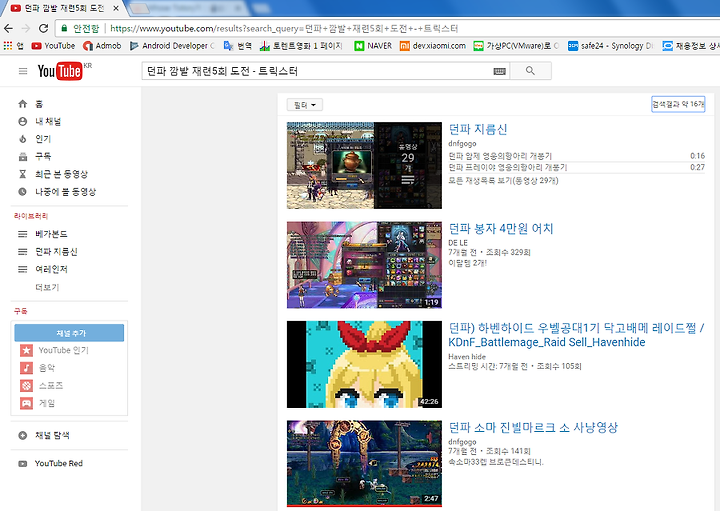The height and width of the screenshot is (511, 720).
Task: Open the translate 번역 bookmark
Action: point(238,45)
